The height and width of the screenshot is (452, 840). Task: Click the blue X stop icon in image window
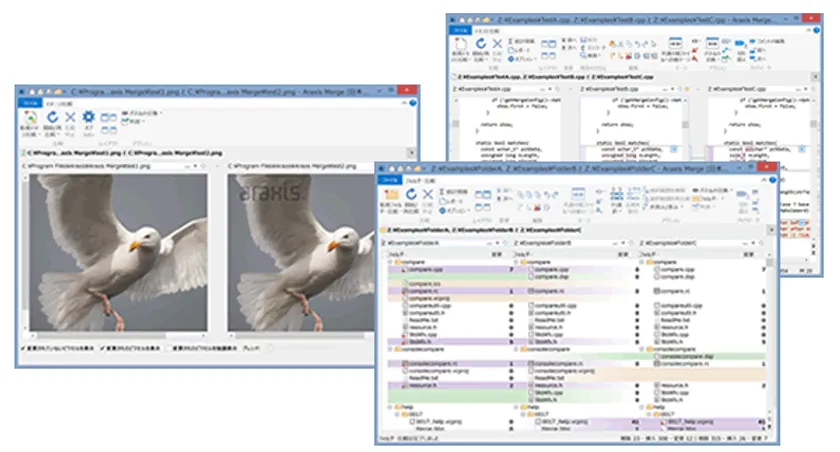tap(70, 118)
